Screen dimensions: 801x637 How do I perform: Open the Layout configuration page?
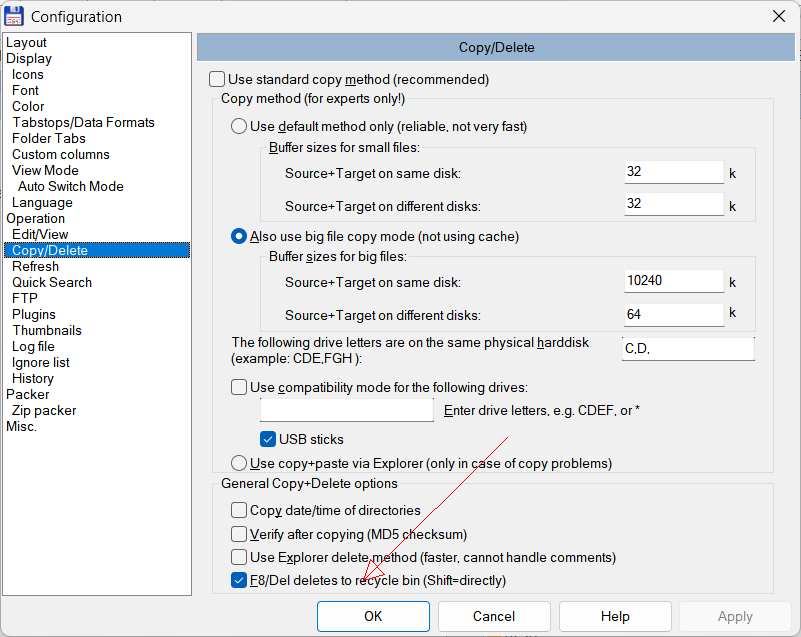point(26,42)
